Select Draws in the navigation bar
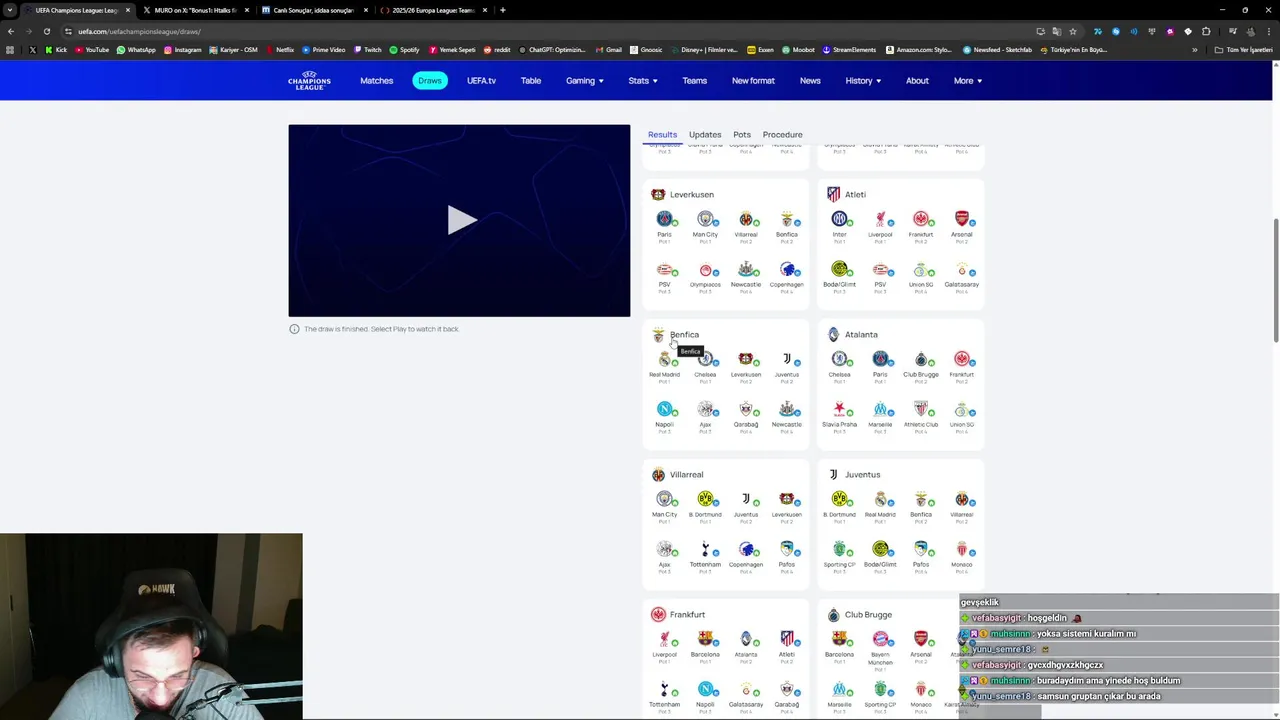 click(430, 80)
